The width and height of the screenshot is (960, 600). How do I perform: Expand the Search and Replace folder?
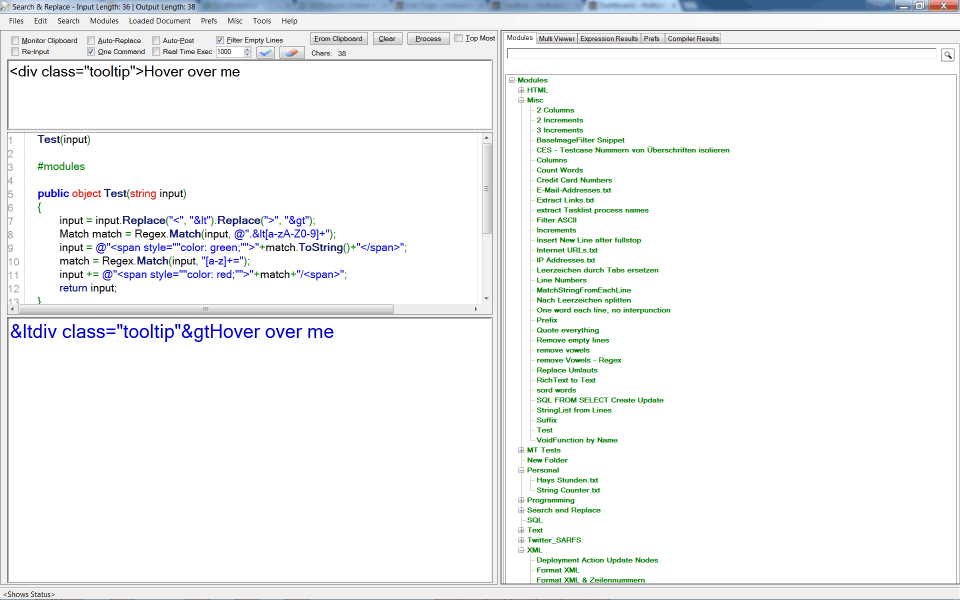tap(521, 510)
